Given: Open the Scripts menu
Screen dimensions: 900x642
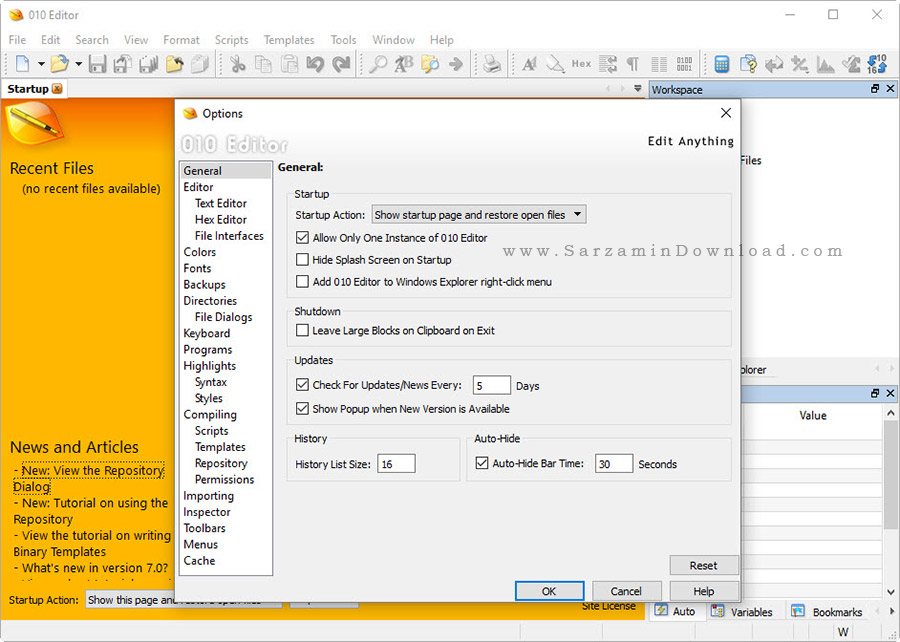Looking at the screenshot, I should tap(231, 40).
